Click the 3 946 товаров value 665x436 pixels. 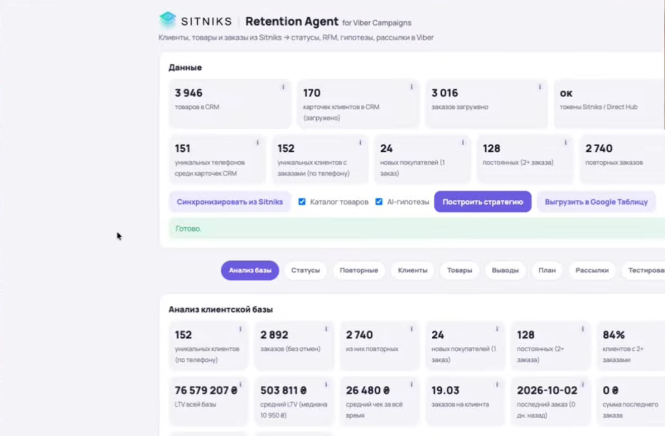coord(189,93)
